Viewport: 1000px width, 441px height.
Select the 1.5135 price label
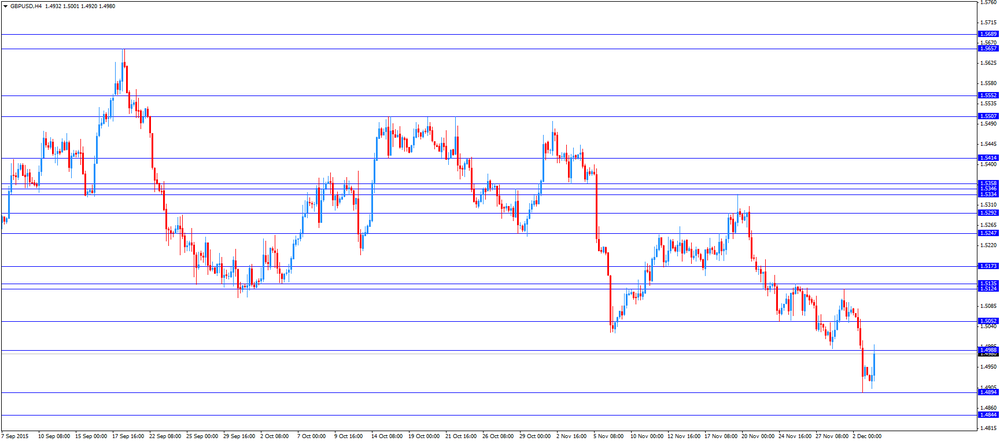tap(987, 283)
